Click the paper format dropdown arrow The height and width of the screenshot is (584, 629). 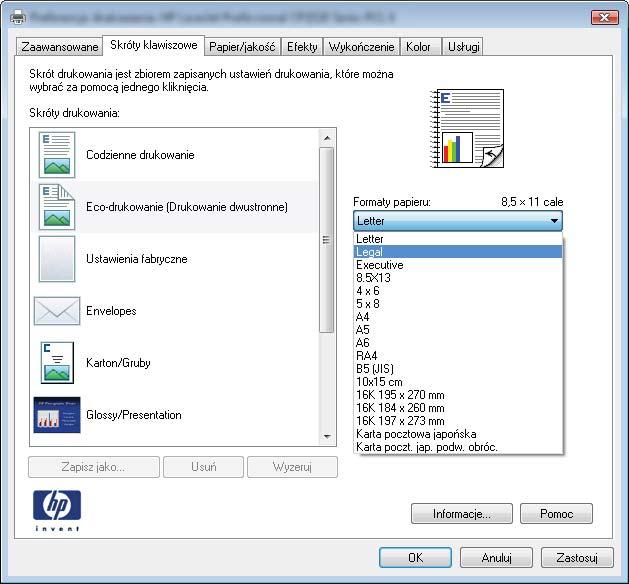click(x=554, y=221)
